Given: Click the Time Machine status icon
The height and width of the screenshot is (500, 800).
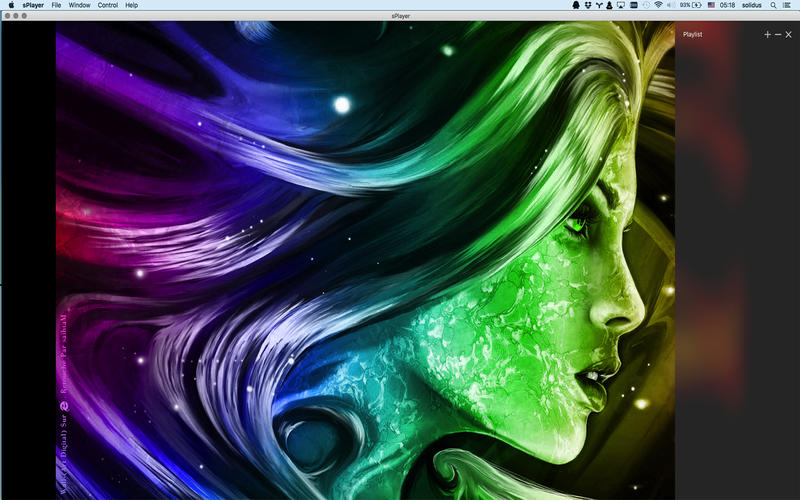Looking at the screenshot, I should [x=646, y=5].
